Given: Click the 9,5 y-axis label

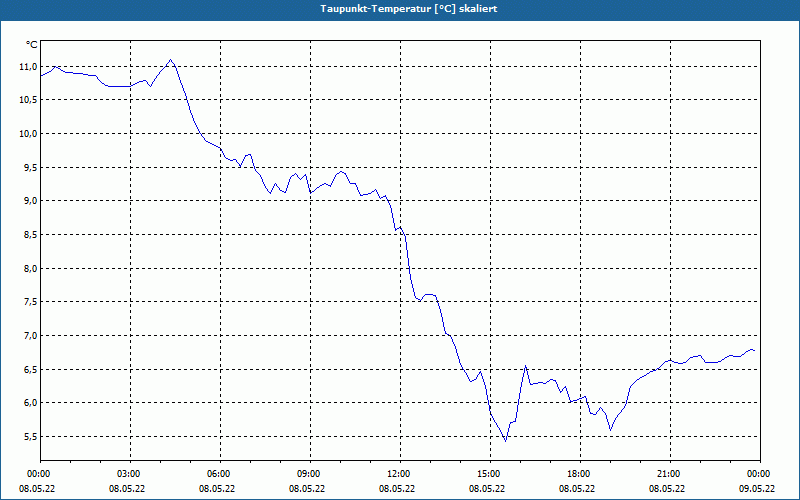Looking at the screenshot, I should [x=30, y=167].
